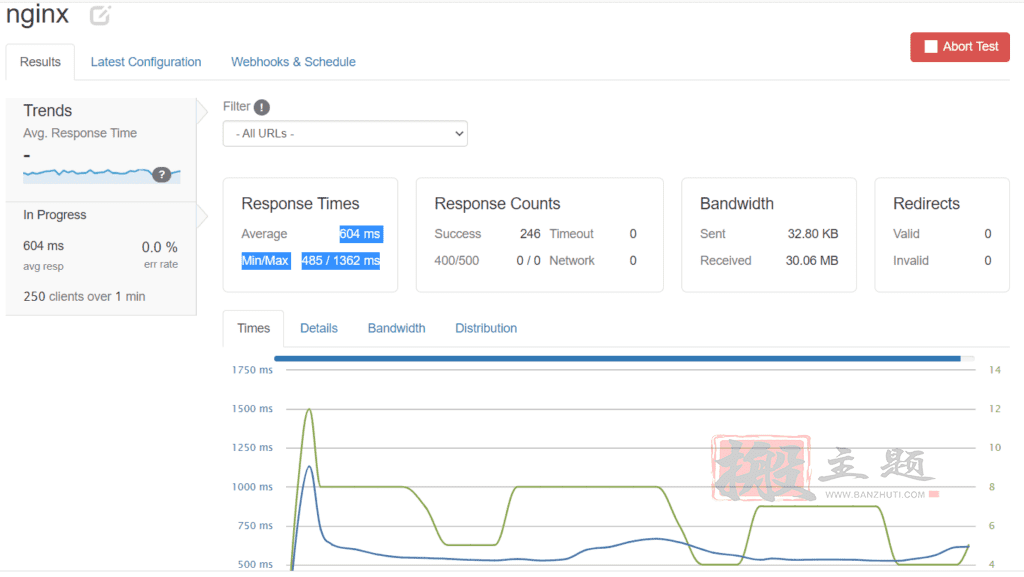This screenshot has width=1024, height=577.
Task: Click the Invalid redirects label
Action: [x=911, y=260]
